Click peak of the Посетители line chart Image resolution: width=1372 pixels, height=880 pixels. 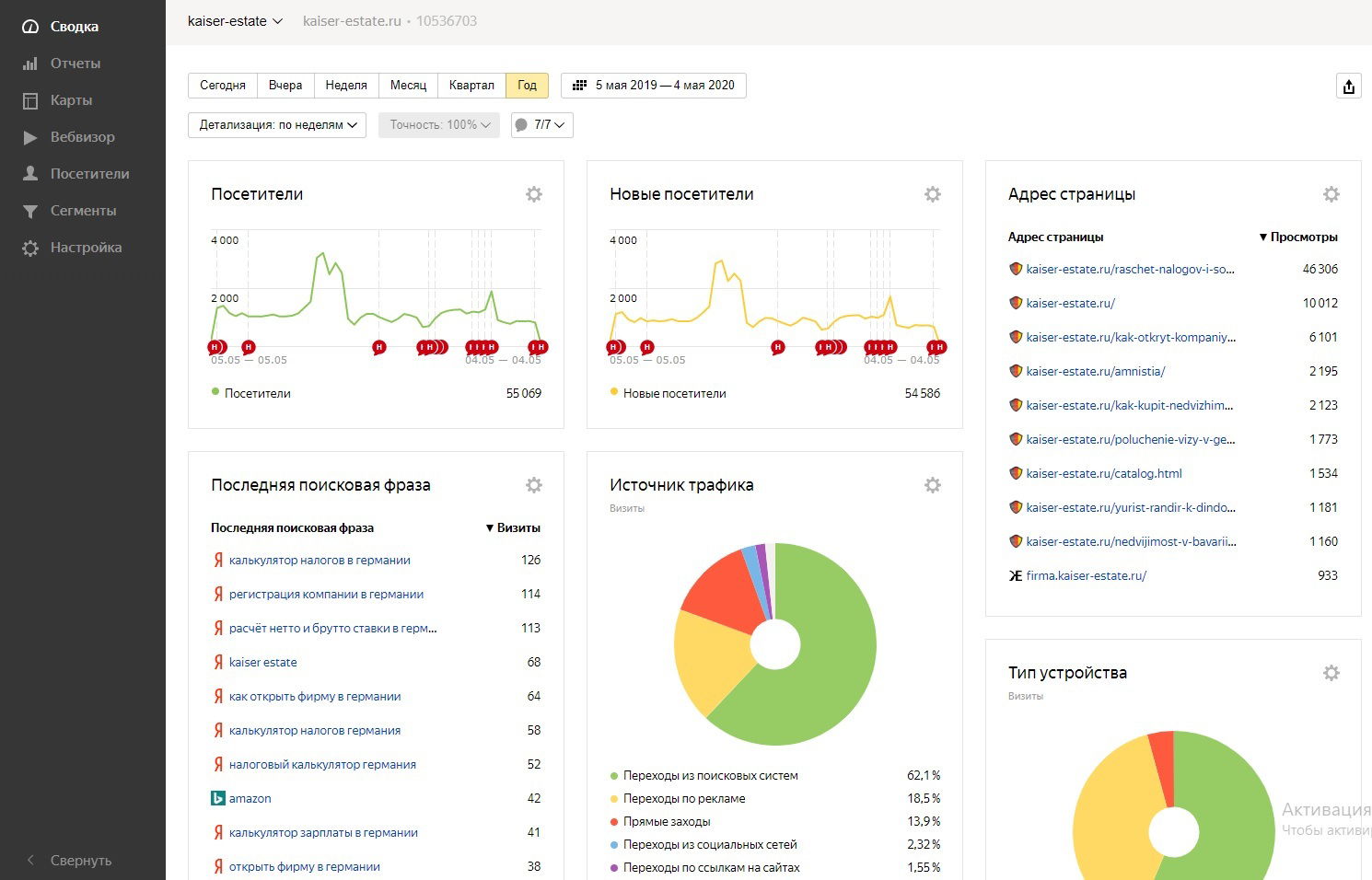321,254
